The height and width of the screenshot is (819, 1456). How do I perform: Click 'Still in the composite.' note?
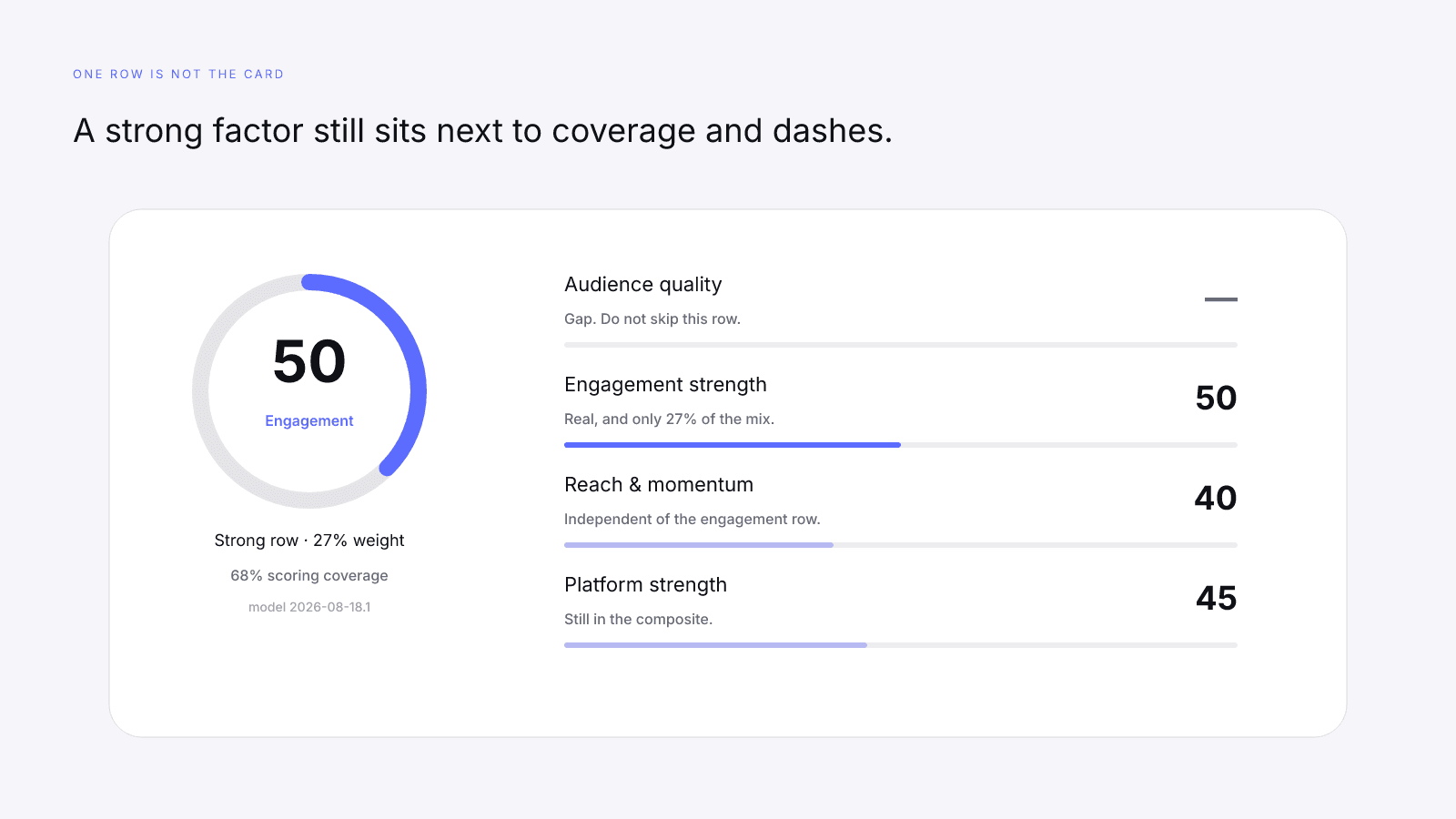coord(639,620)
